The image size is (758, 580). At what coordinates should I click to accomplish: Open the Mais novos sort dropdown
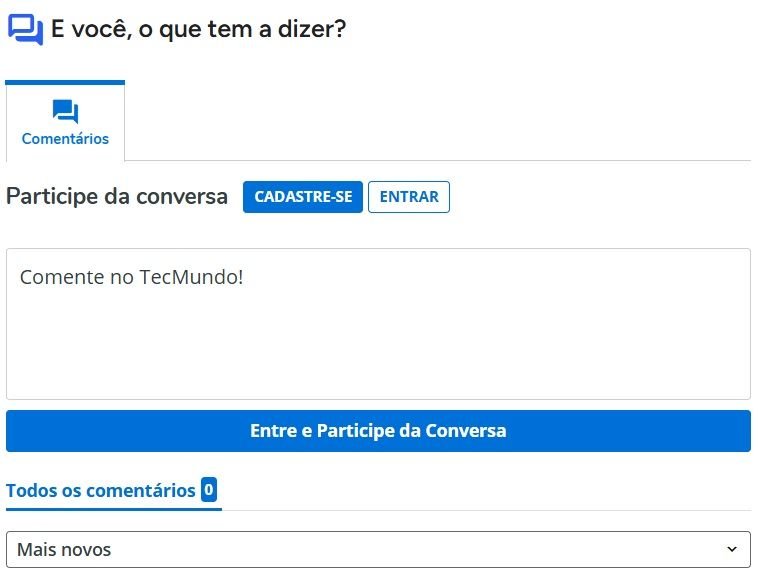[x=378, y=549]
